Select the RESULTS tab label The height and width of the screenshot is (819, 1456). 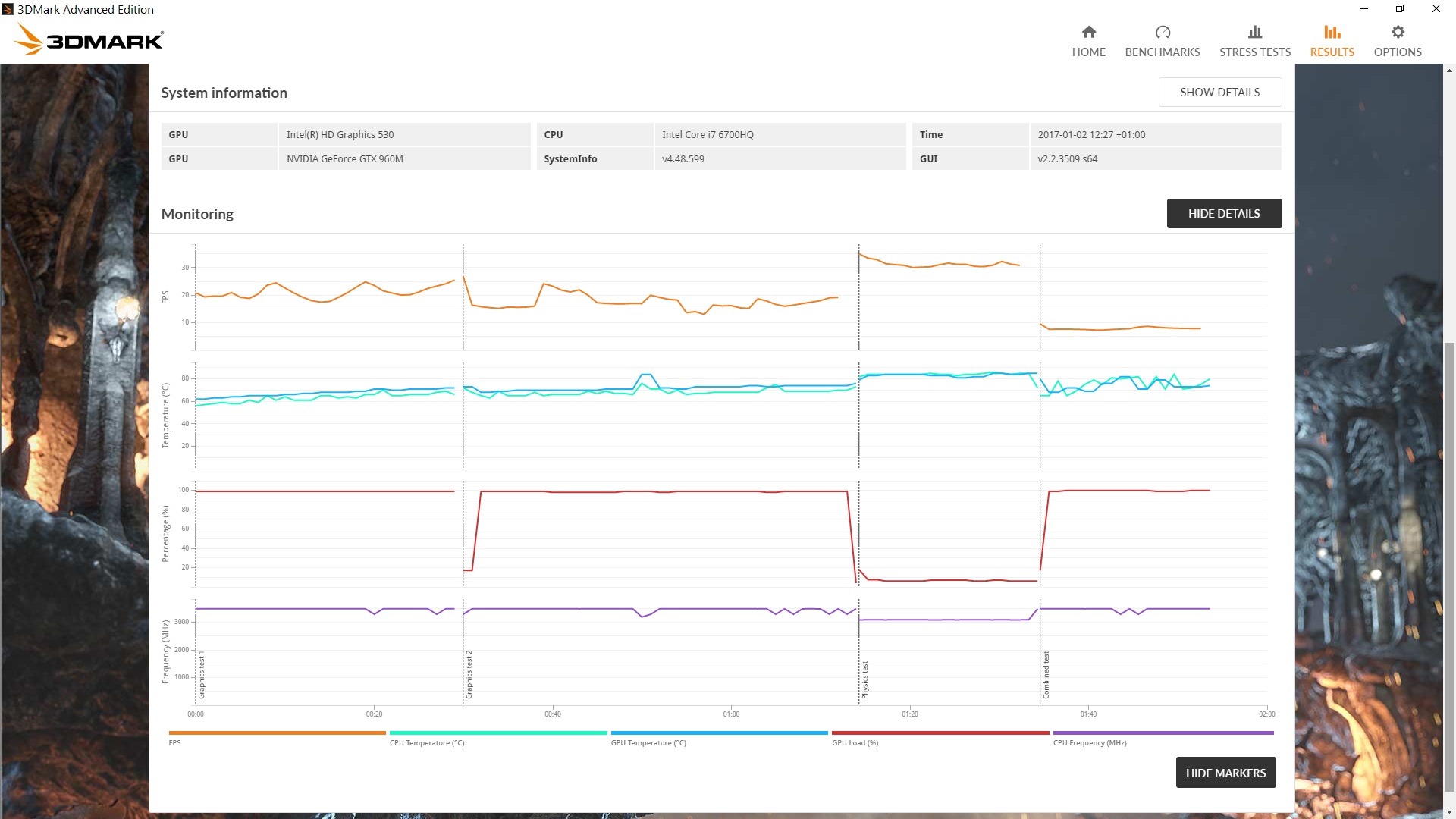point(1332,52)
